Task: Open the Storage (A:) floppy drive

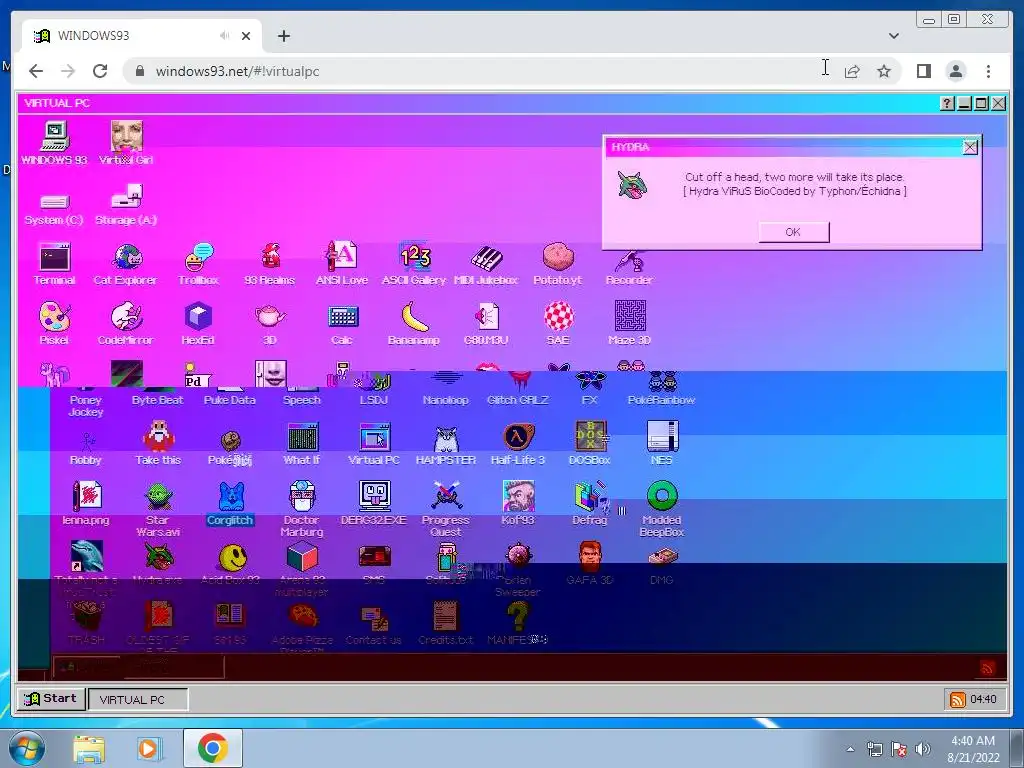Action: [x=126, y=197]
